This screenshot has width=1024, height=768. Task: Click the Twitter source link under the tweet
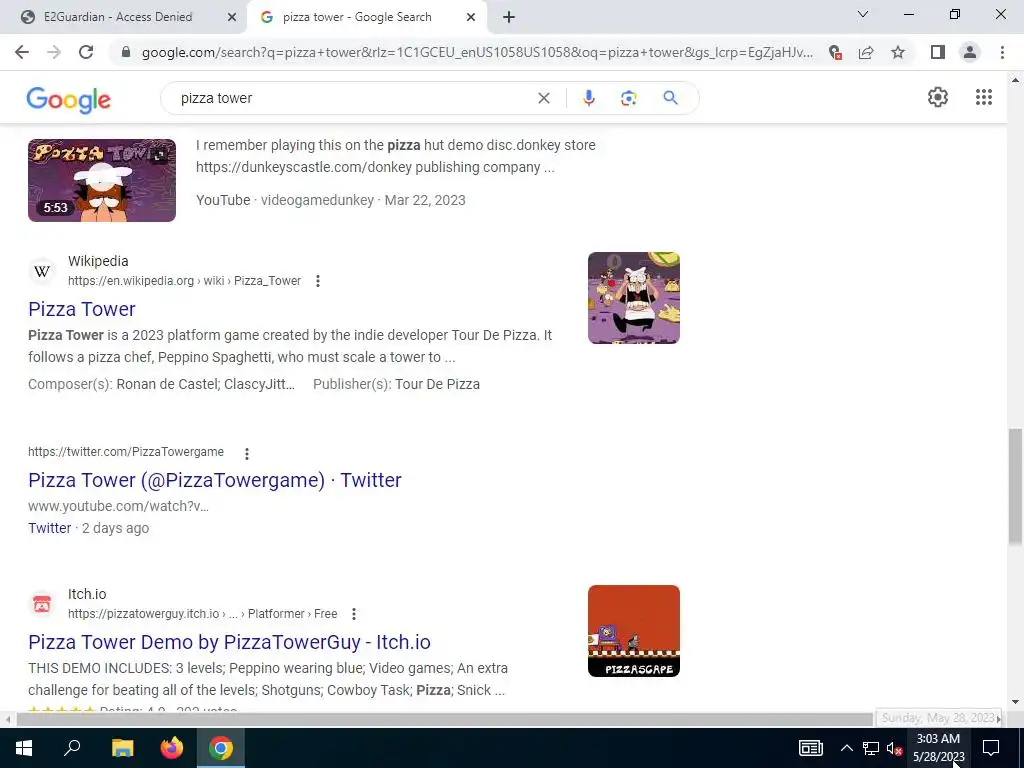coord(50,528)
